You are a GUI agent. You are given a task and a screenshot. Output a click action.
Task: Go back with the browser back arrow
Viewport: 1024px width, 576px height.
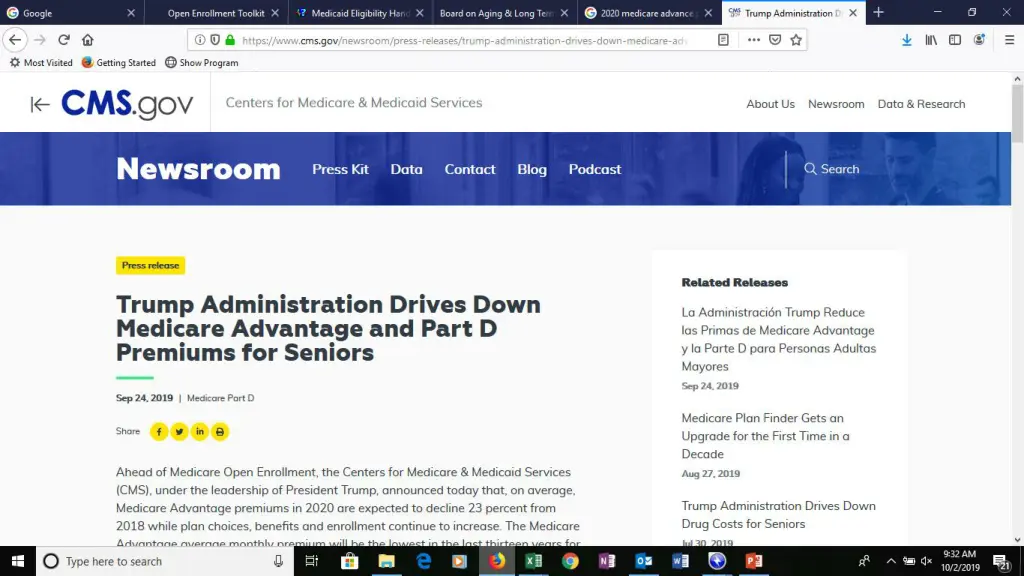pyautogui.click(x=15, y=40)
